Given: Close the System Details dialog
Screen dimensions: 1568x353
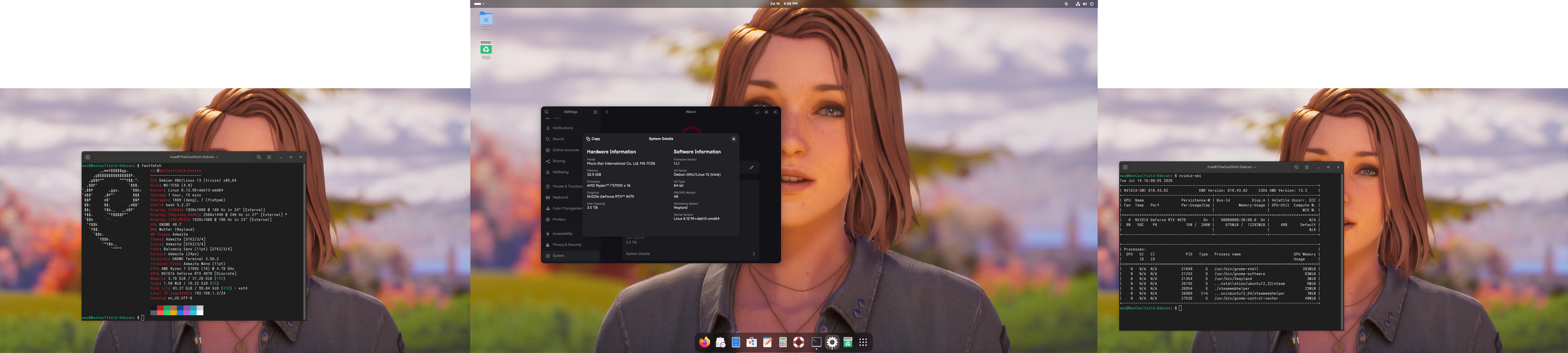Looking at the screenshot, I should [x=733, y=139].
